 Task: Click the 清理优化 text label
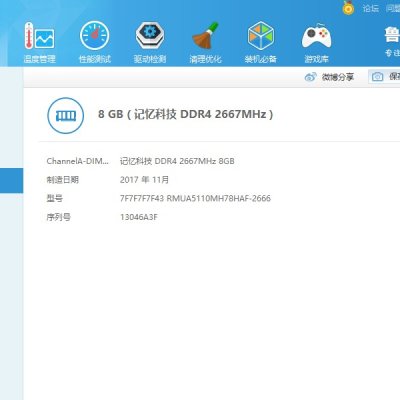205,59
